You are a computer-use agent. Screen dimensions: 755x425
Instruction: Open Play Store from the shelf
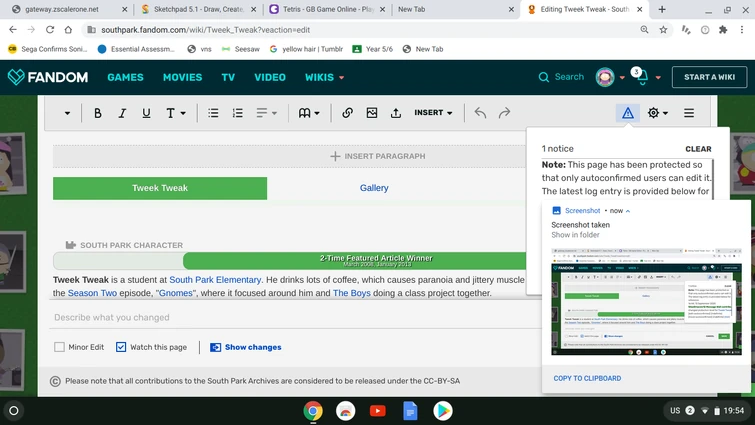[443, 411]
